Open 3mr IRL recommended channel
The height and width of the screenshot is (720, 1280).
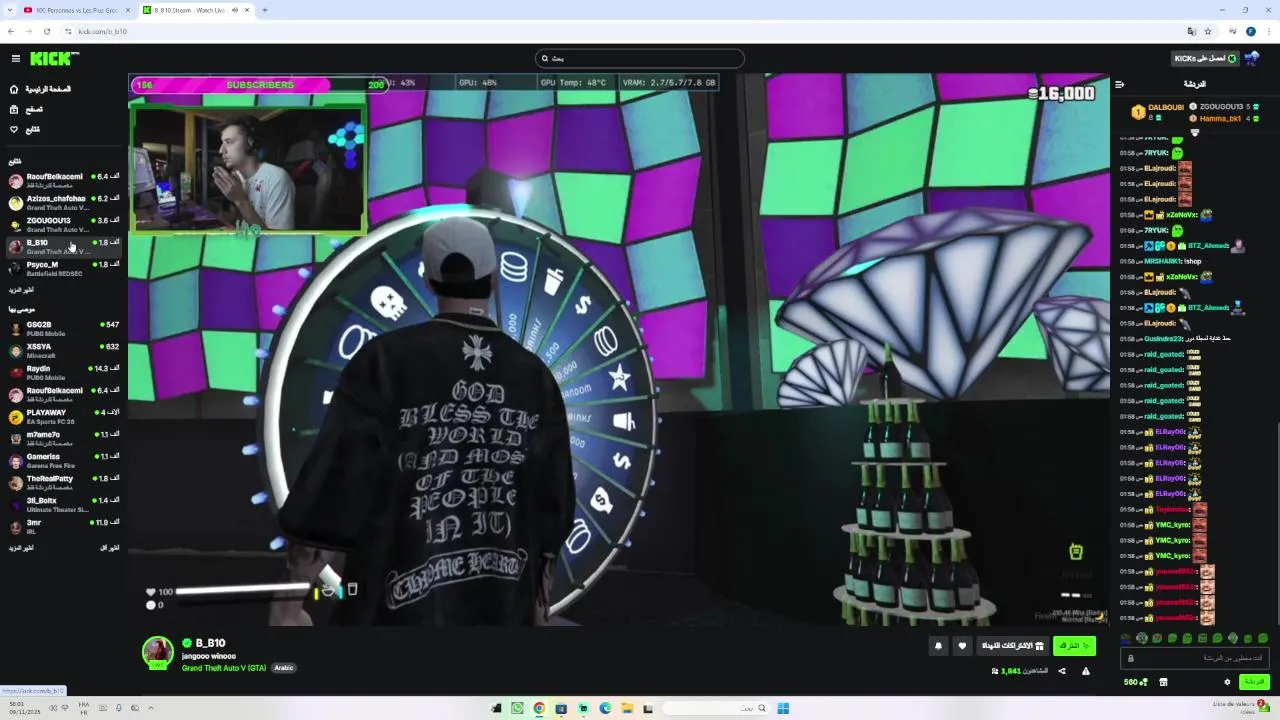click(x=64, y=526)
